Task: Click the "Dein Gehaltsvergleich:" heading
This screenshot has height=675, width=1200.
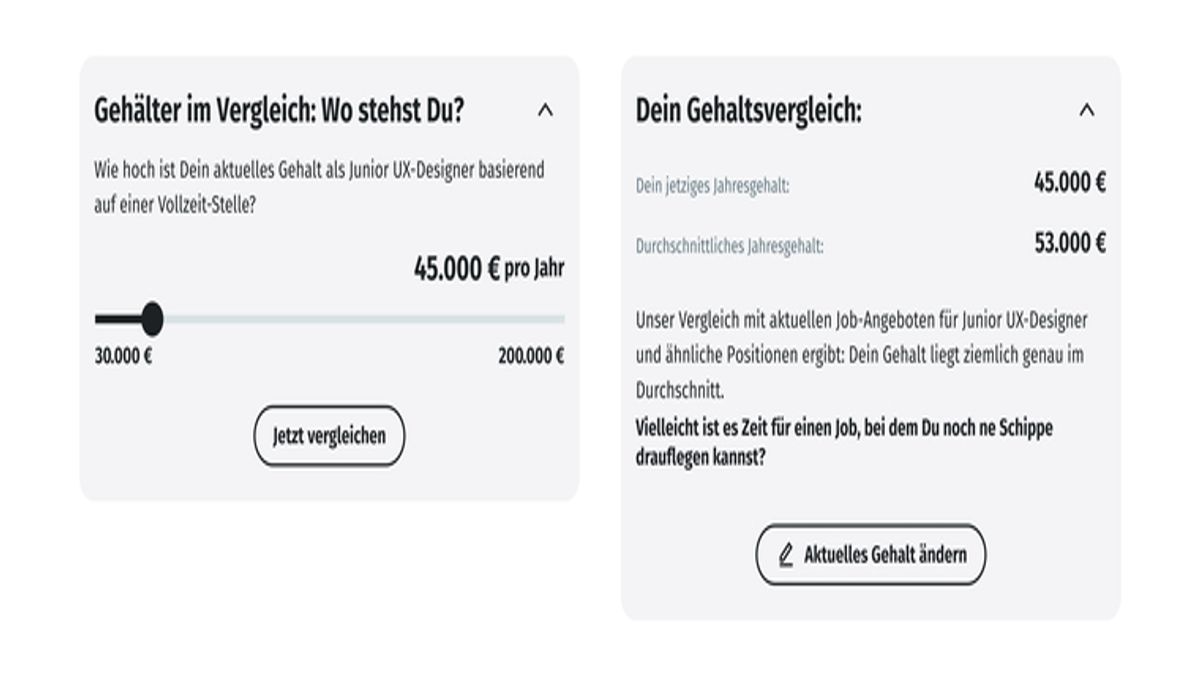Action: 748,111
